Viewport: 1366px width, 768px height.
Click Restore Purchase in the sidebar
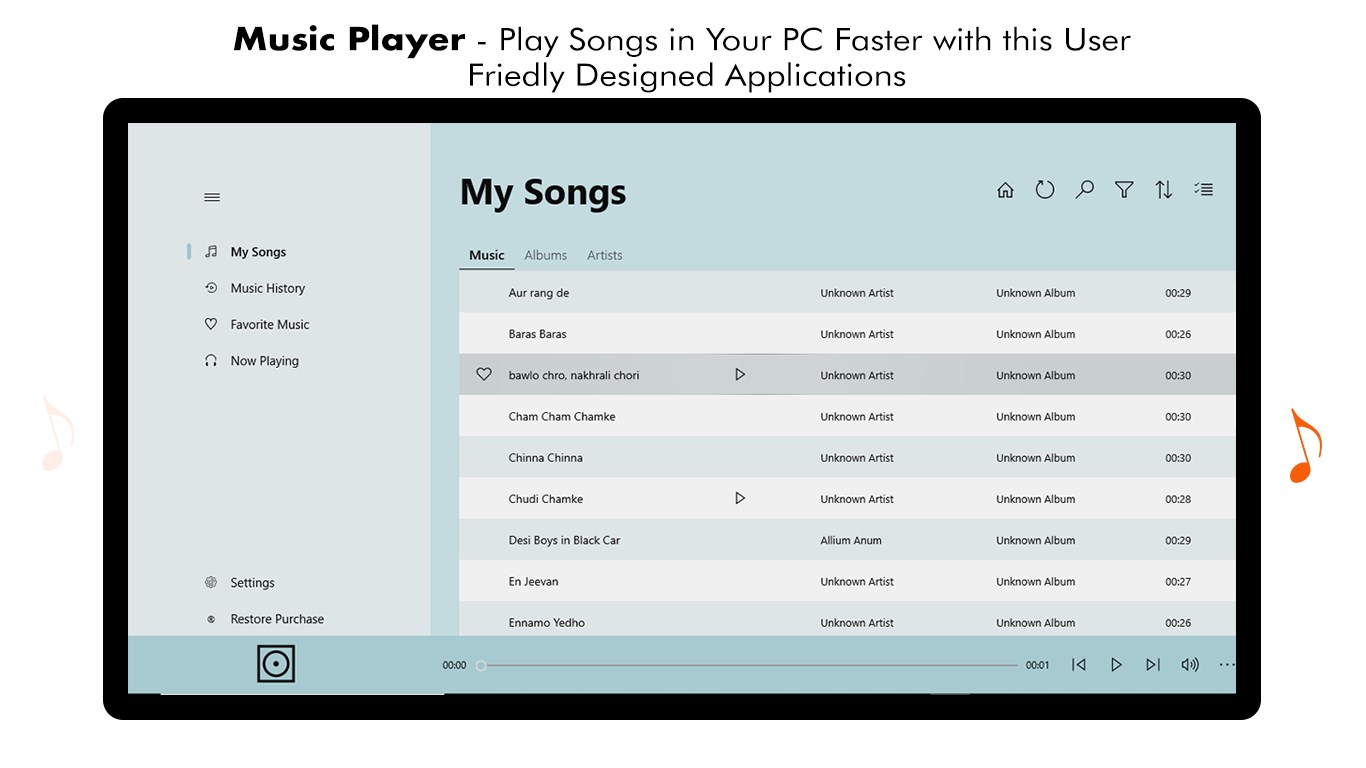(x=277, y=619)
